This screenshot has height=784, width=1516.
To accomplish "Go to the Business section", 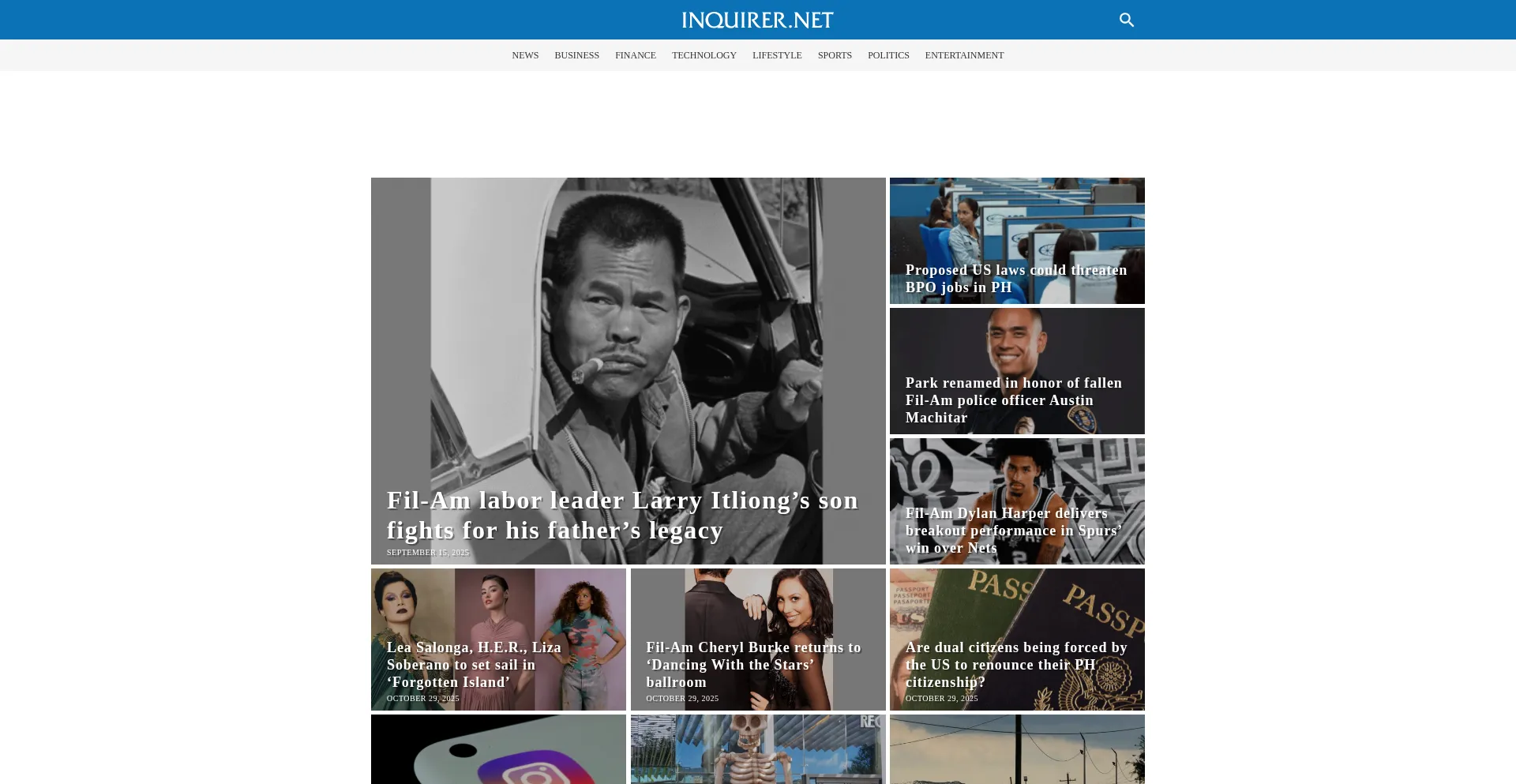I will pyautogui.click(x=576, y=55).
